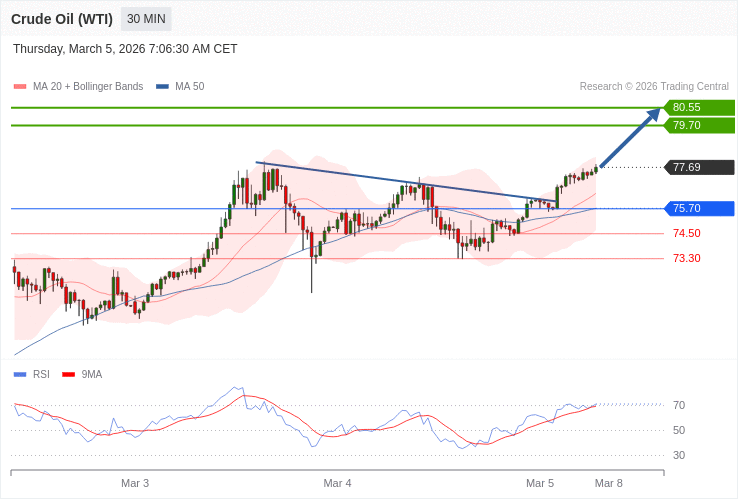Click the blue upward forecast arrow
738x500 pixels.
coord(630,138)
